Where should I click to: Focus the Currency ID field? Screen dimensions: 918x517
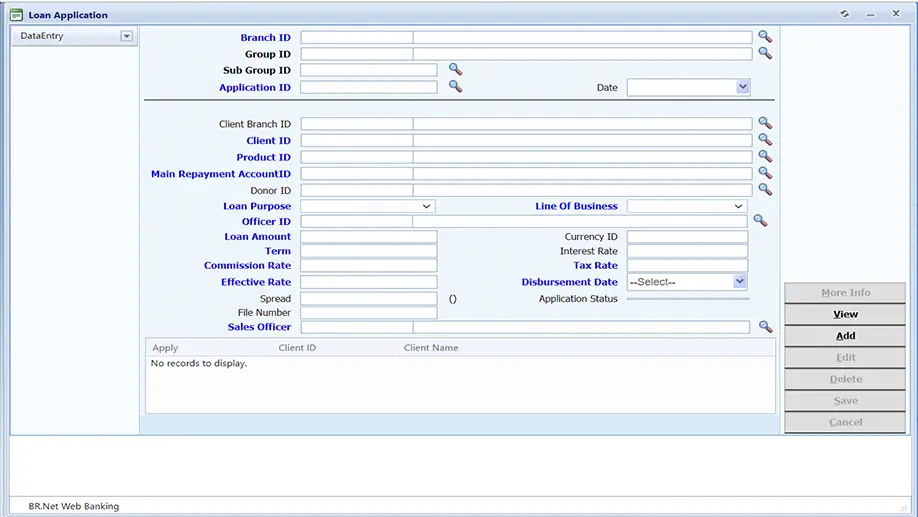[x=687, y=237]
